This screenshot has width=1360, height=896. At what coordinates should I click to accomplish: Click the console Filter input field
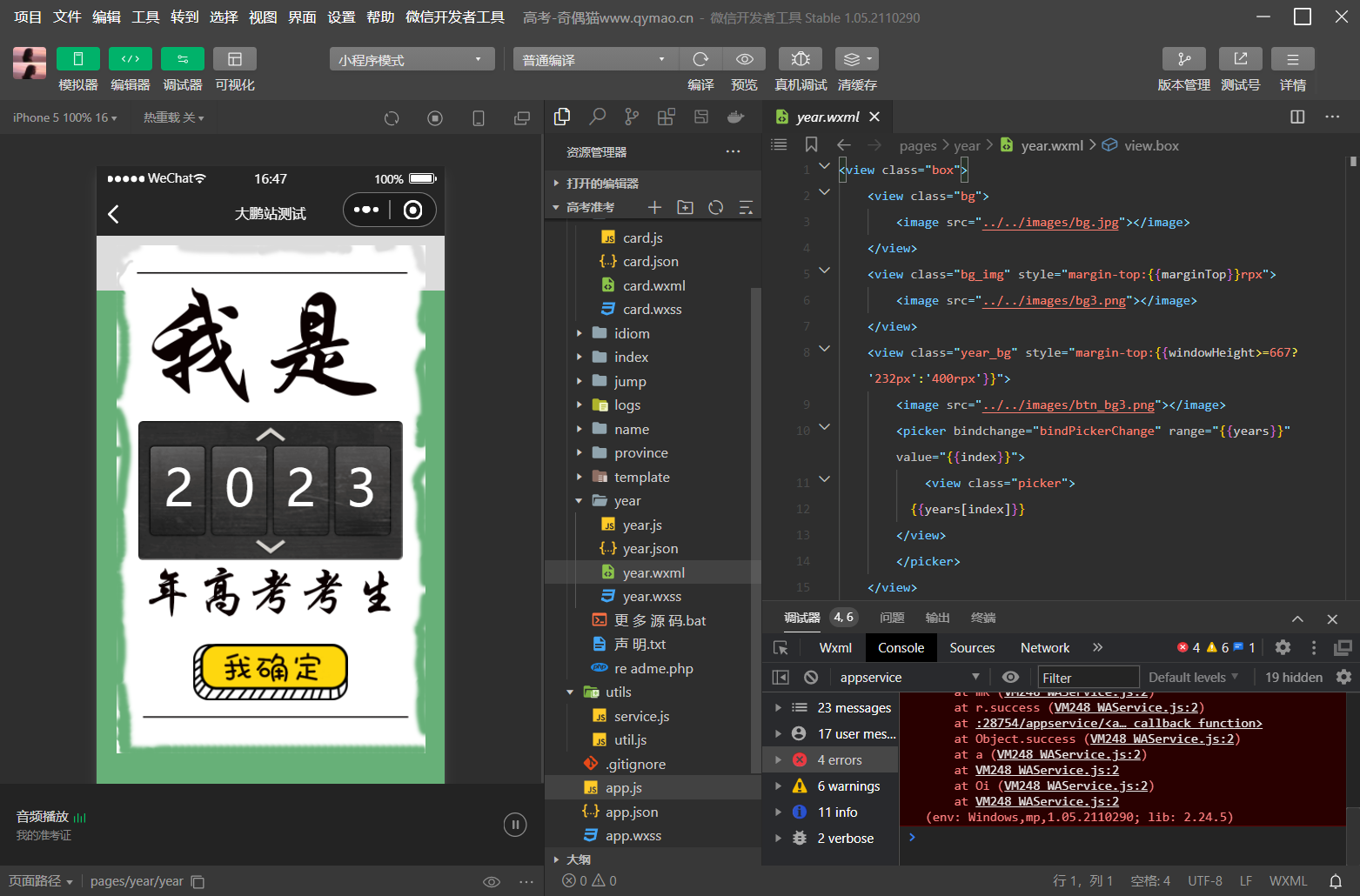point(1088,677)
